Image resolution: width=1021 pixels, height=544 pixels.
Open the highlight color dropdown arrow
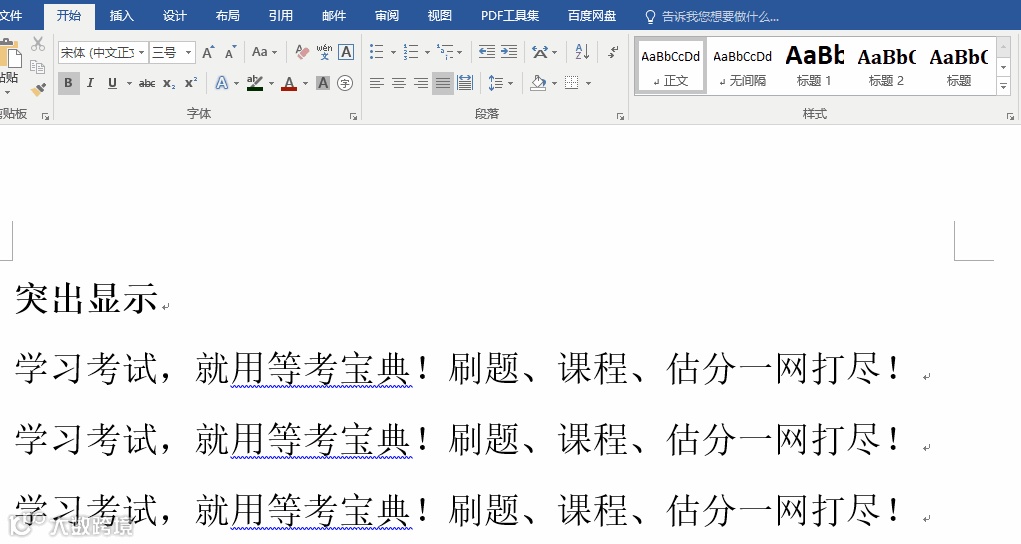(x=272, y=83)
